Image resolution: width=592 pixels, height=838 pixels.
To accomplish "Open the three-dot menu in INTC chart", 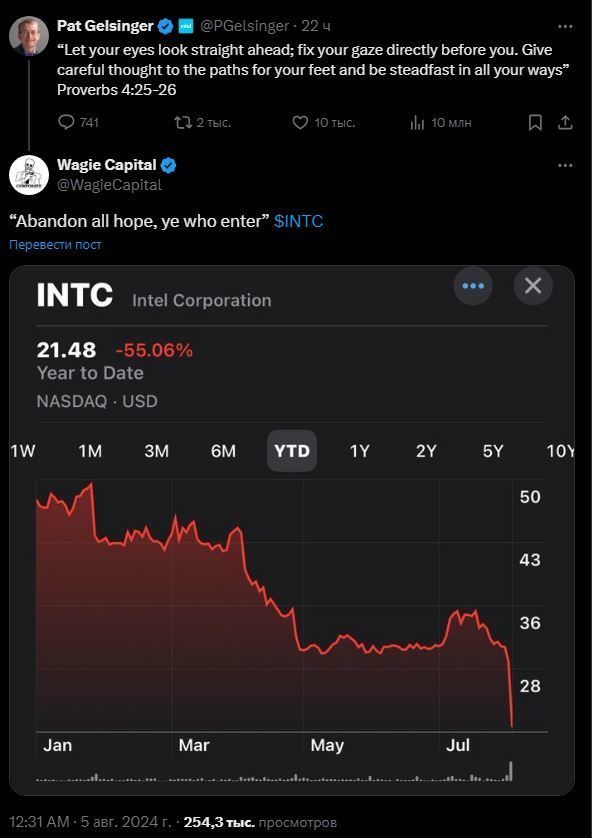I will coord(473,286).
